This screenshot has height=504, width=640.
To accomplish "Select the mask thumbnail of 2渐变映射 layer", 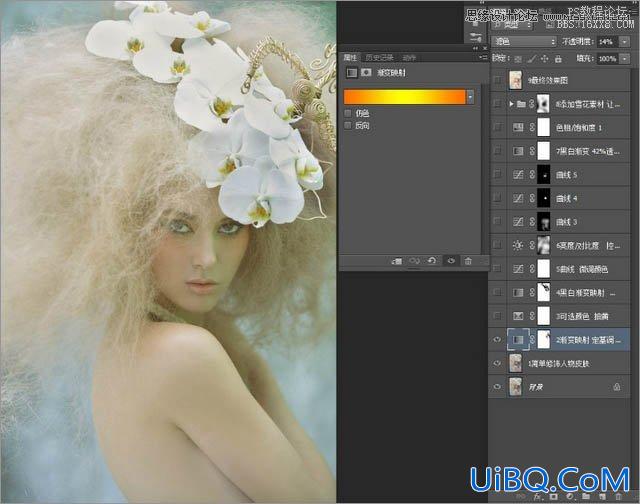I will (543, 340).
